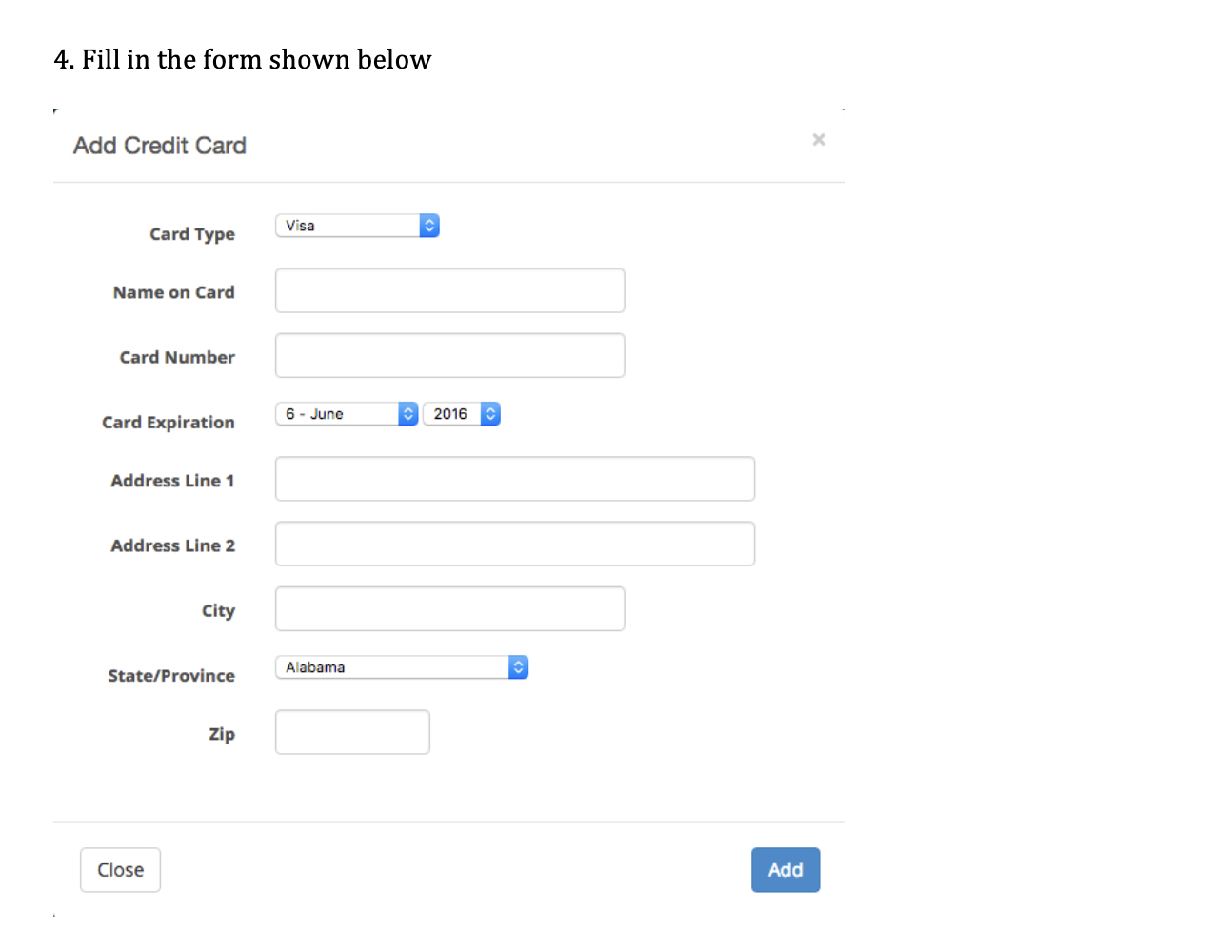1232x952 pixels.
Task: Open the State/Province dropdown showing Alabama
Action: coord(390,666)
